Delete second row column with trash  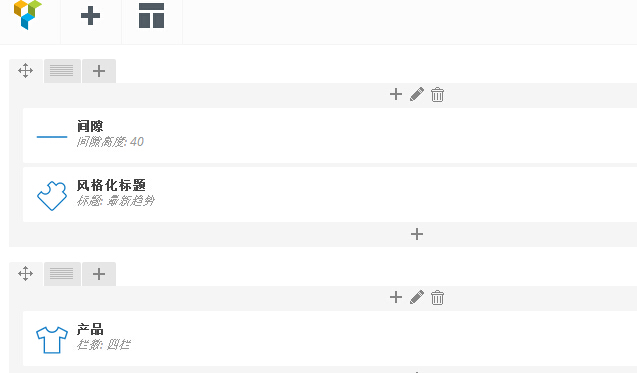(438, 297)
